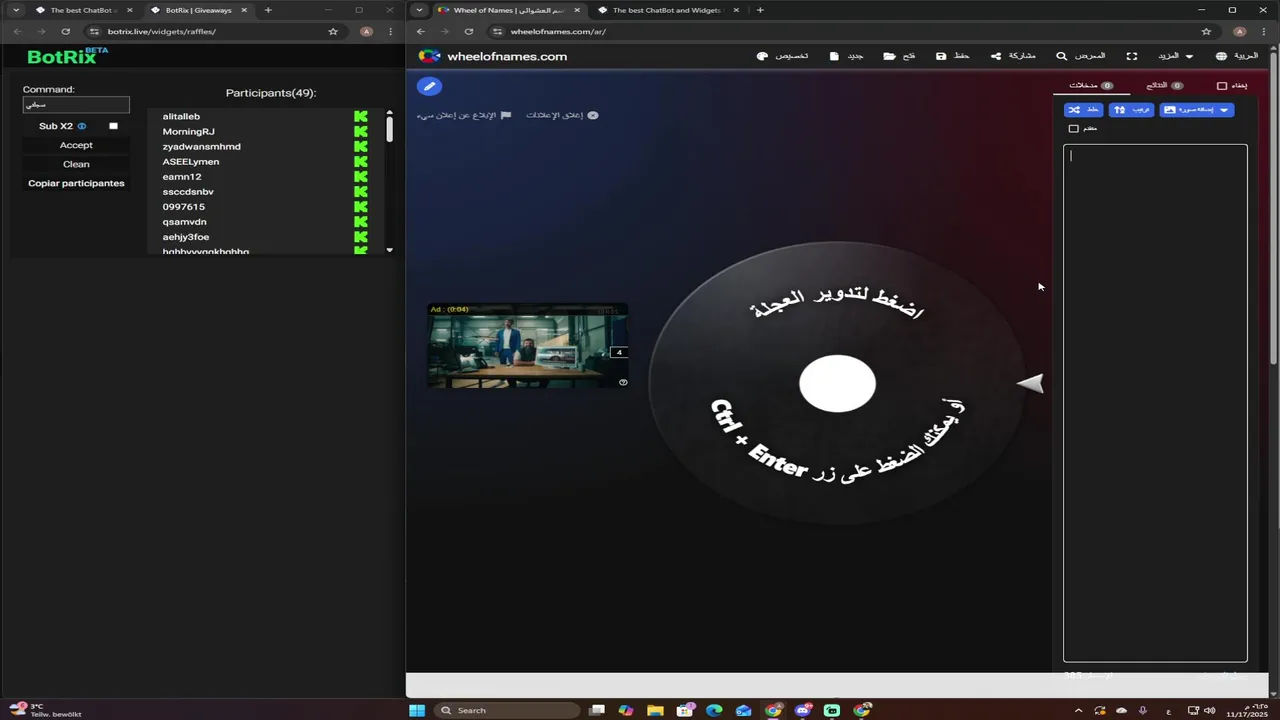Click the Kick icon next to ssccdsnbv
The image size is (1280, 720).
tap(361, 191)
